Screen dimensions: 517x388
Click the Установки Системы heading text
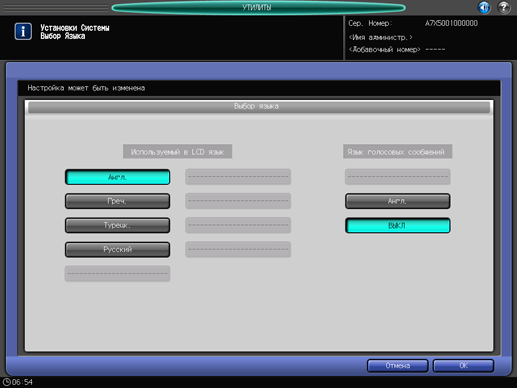75,28
